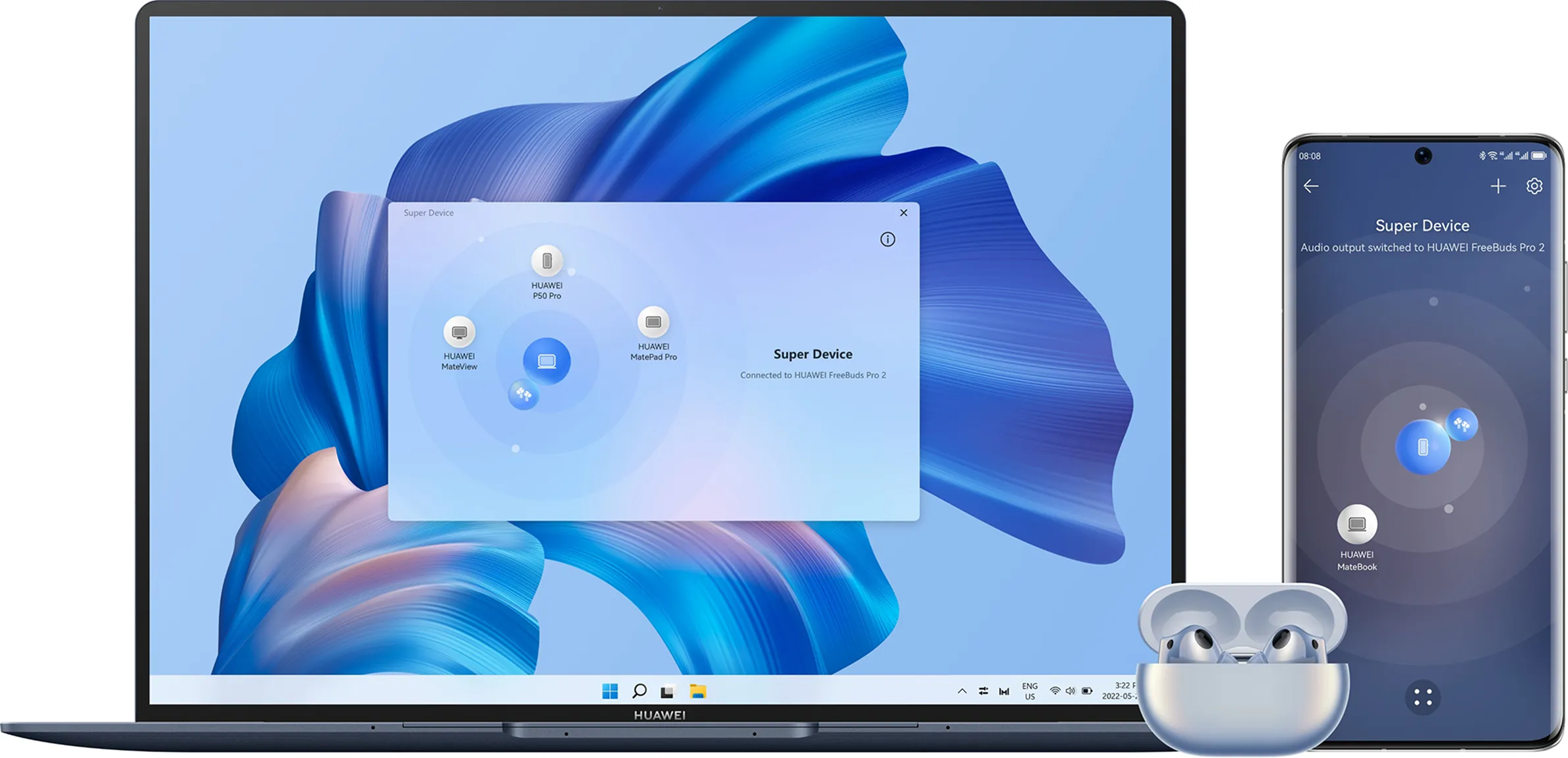1568x758 pixels.
Task: Tap the four-dot button at the phone's bottom
Action: 1422,697
